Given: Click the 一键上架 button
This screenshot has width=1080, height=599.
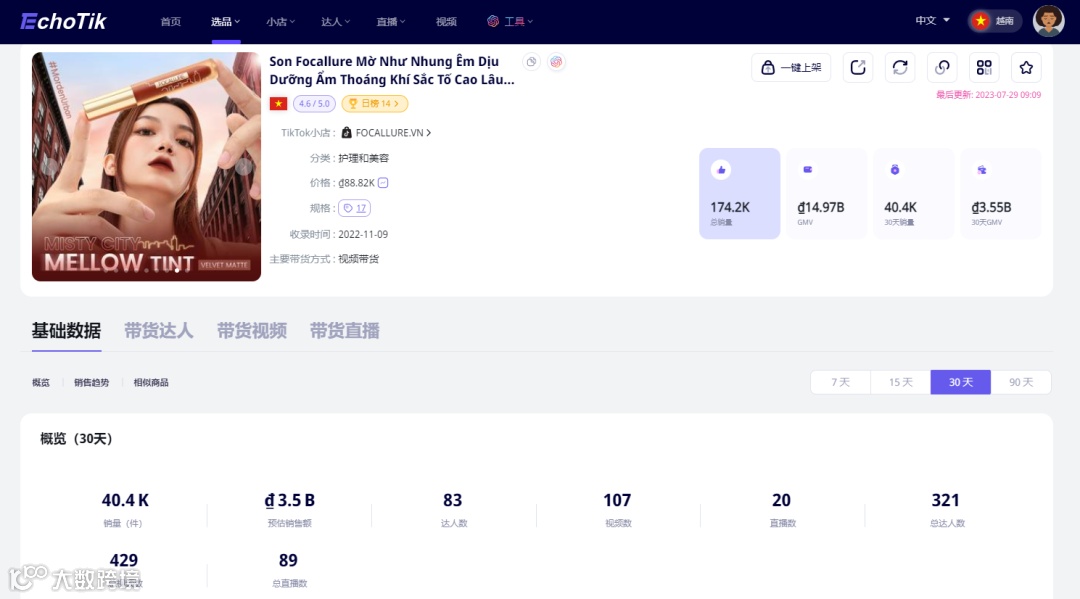Looking at the screenshot, I should pos(791,67).
